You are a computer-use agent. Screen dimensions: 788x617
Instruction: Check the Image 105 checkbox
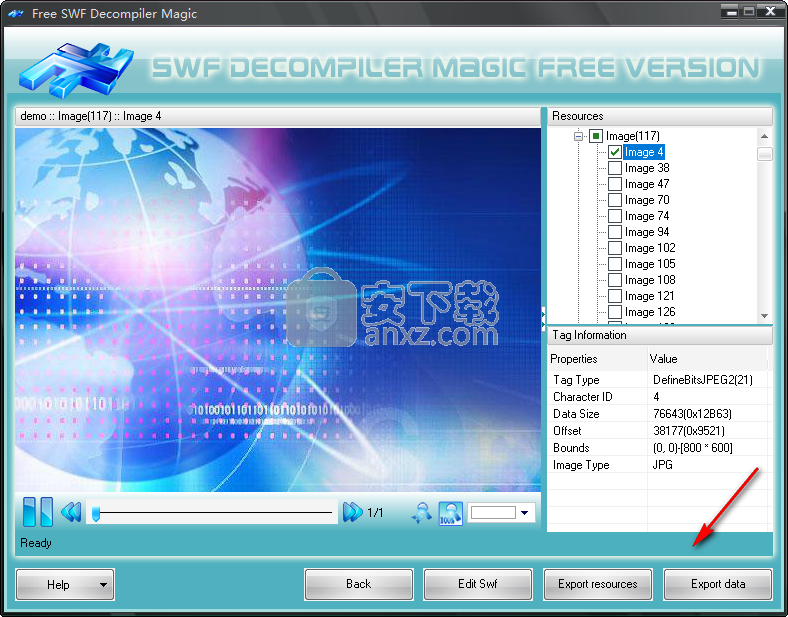click(615, 264)
